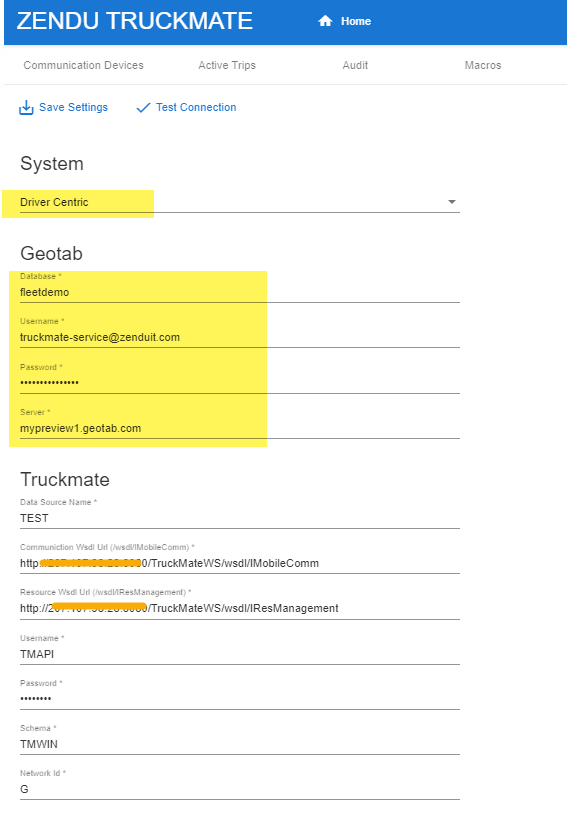Click the ZENDU TRUCKMATE title

135,21
